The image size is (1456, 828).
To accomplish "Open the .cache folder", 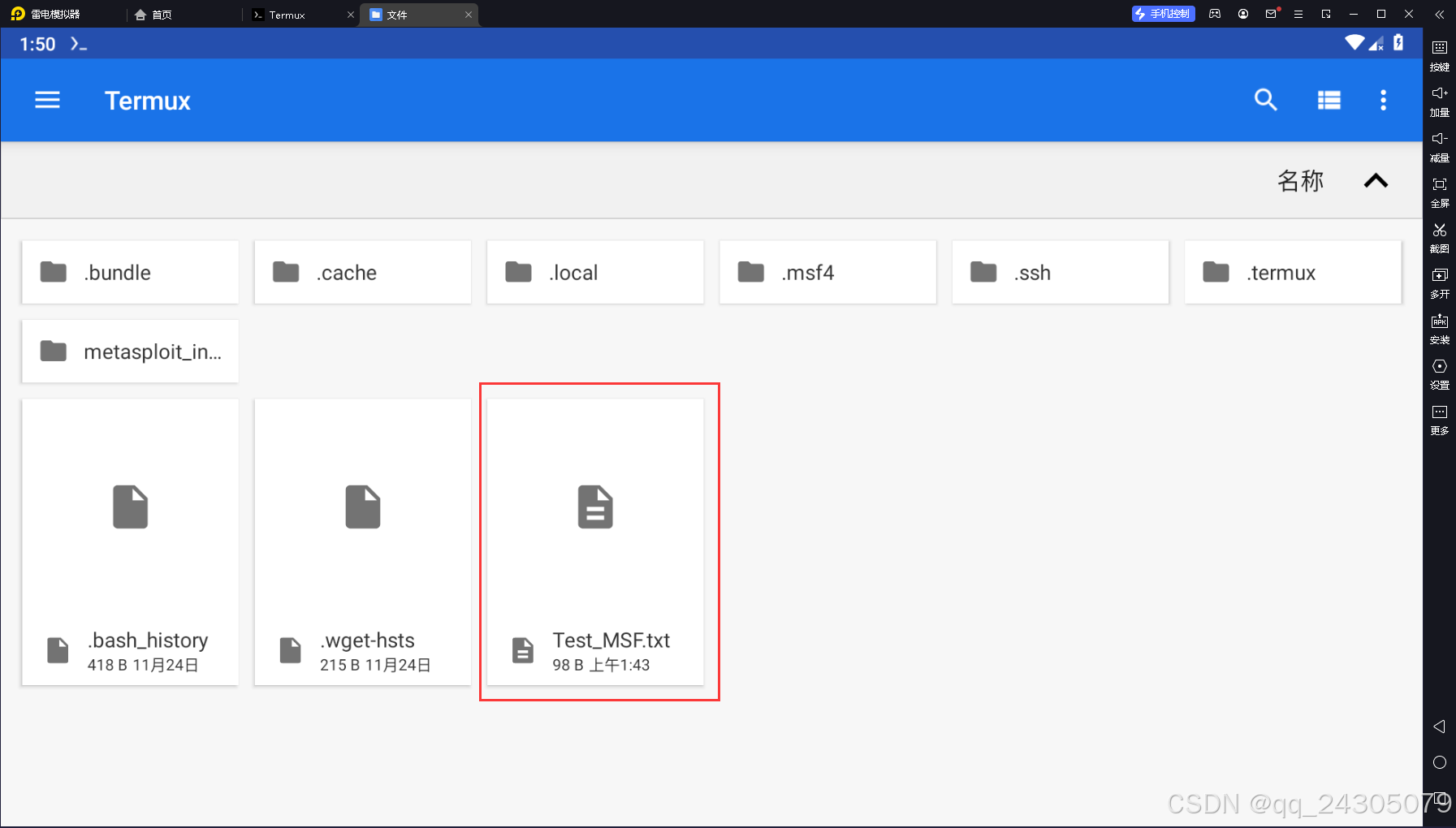I will pyautogui.click(x=362, y=272).
